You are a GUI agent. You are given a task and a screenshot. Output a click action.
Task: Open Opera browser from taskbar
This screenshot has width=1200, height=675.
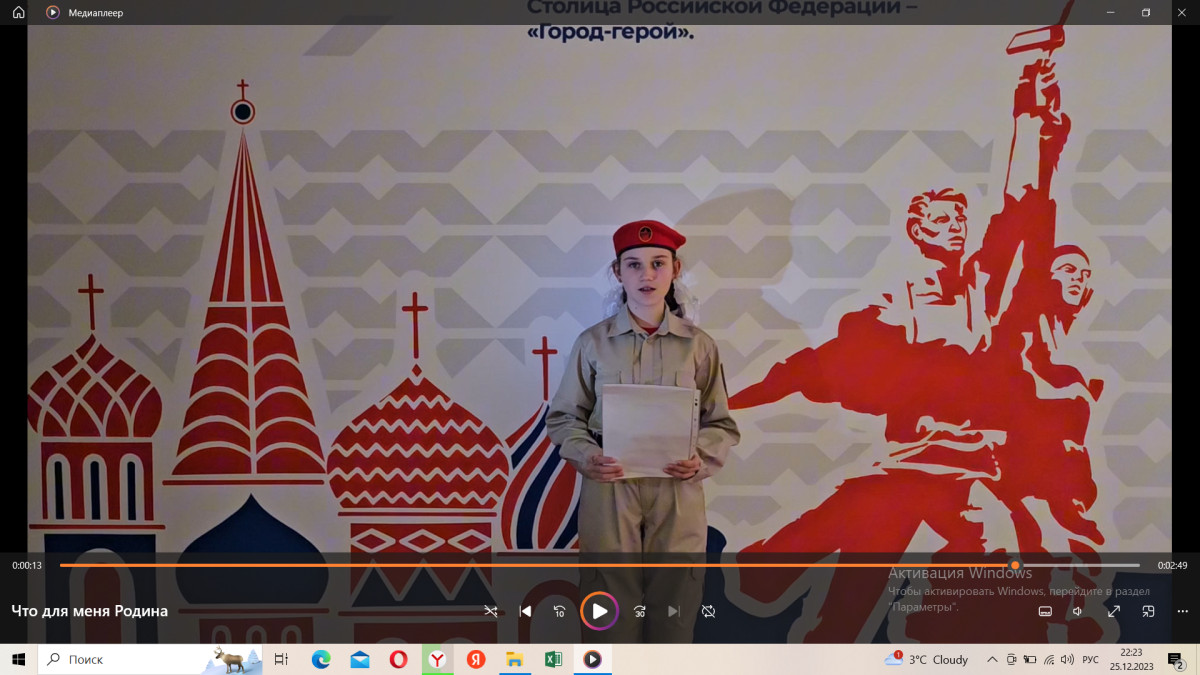pos(398,660)
